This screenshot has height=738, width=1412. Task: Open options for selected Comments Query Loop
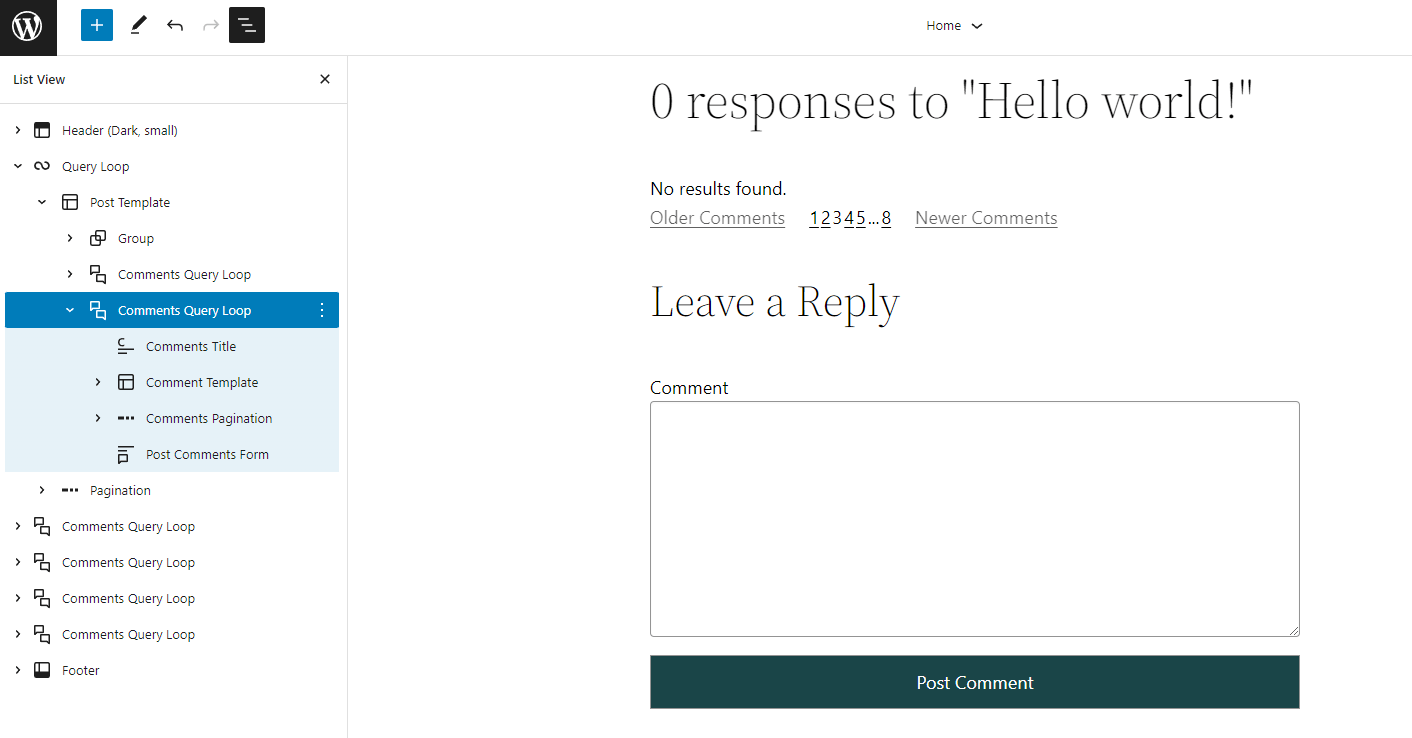[x=322, y=310]
